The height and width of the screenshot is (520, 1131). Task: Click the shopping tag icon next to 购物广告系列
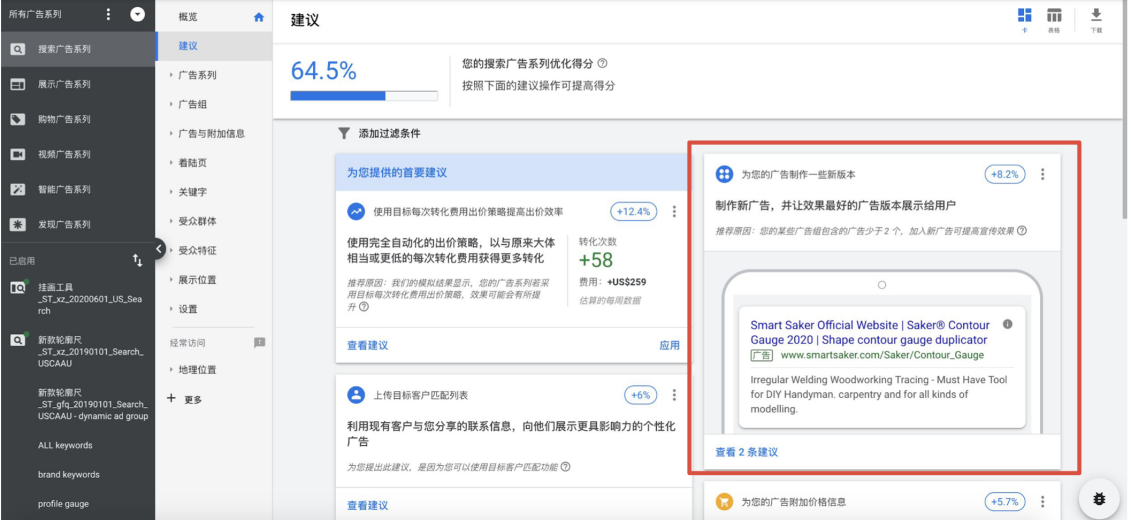click(x=17, y=119)
